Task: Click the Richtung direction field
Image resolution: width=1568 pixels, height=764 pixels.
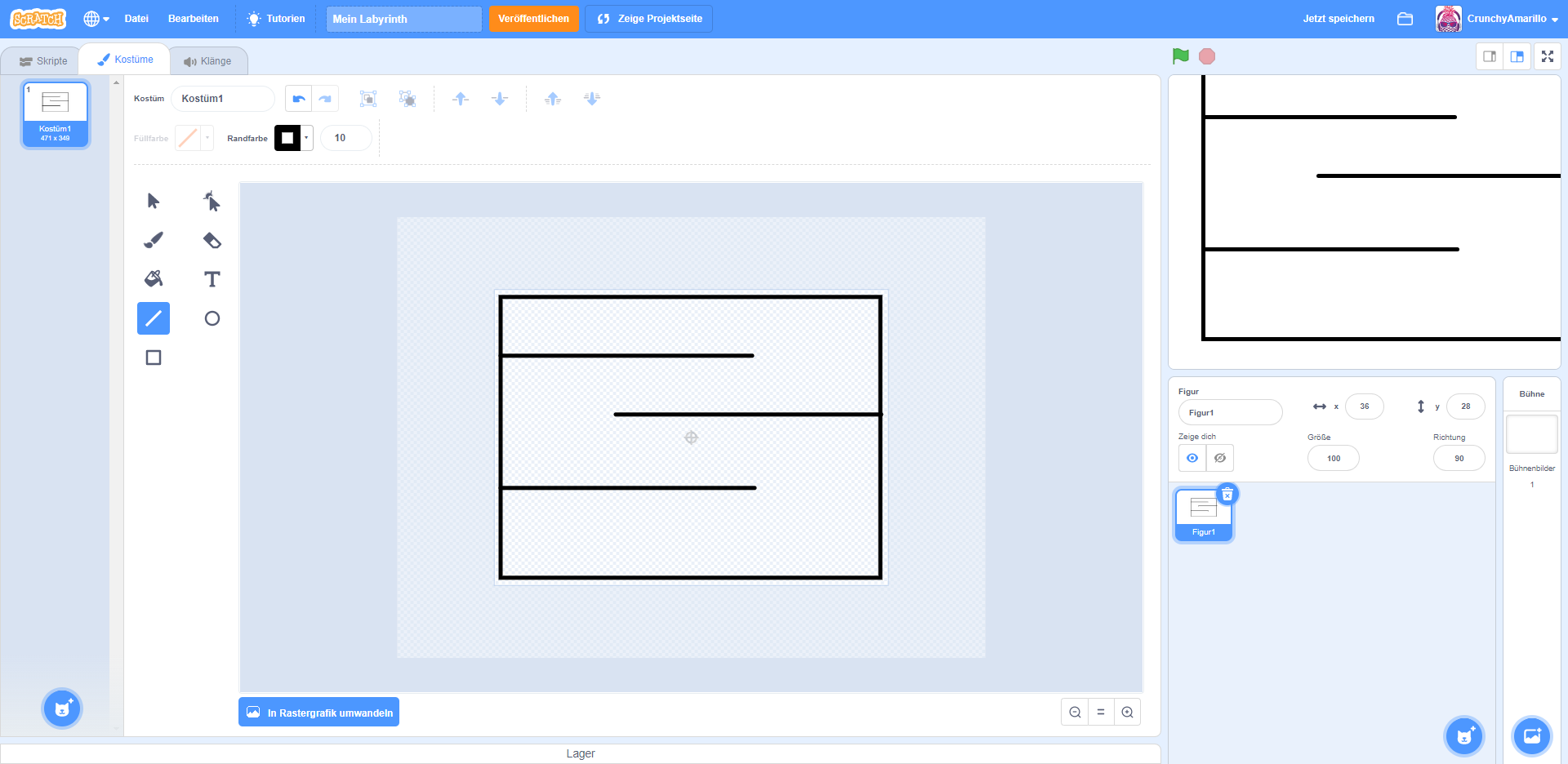Action: click(x=1459, y=458)
